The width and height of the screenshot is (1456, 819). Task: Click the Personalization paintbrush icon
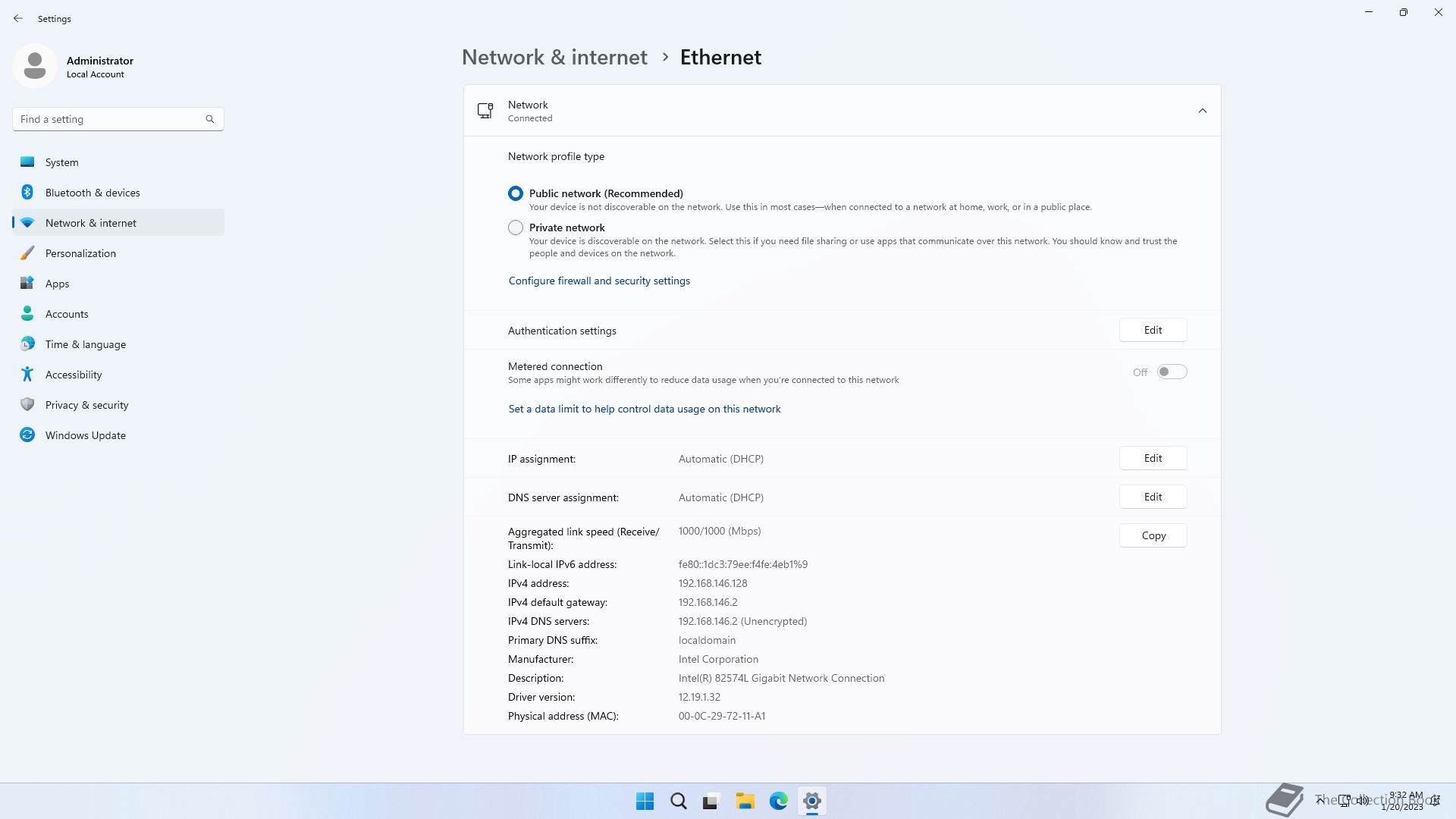click(27, 253)
